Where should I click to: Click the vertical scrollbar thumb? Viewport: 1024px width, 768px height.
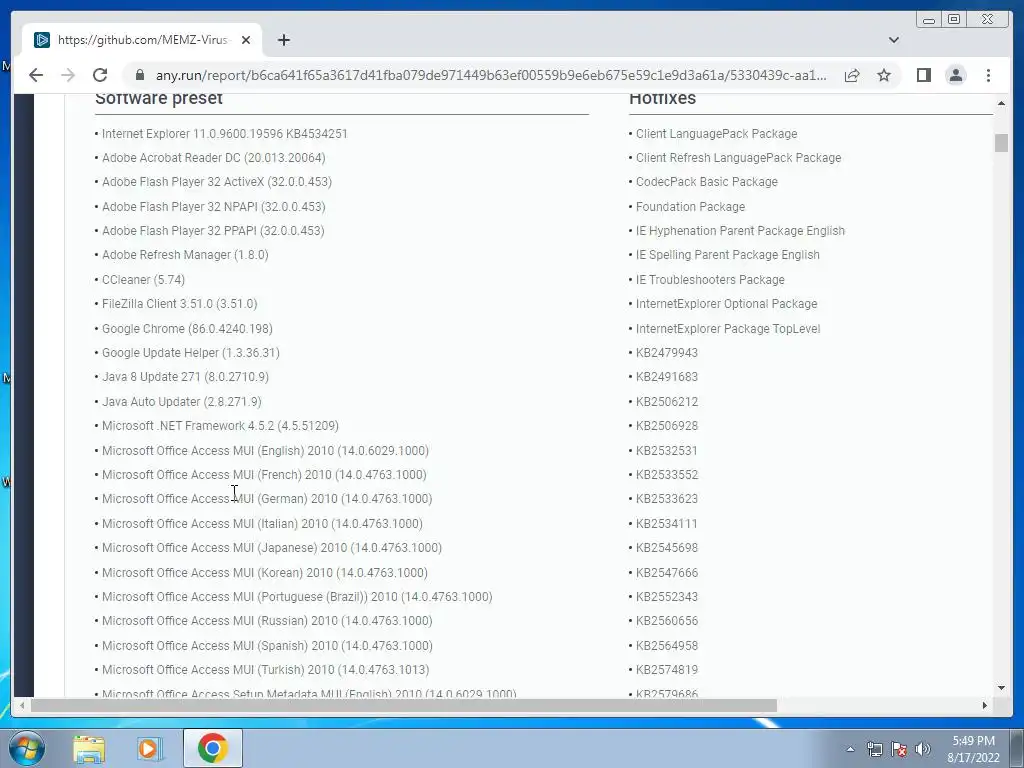coord(1001,142)
